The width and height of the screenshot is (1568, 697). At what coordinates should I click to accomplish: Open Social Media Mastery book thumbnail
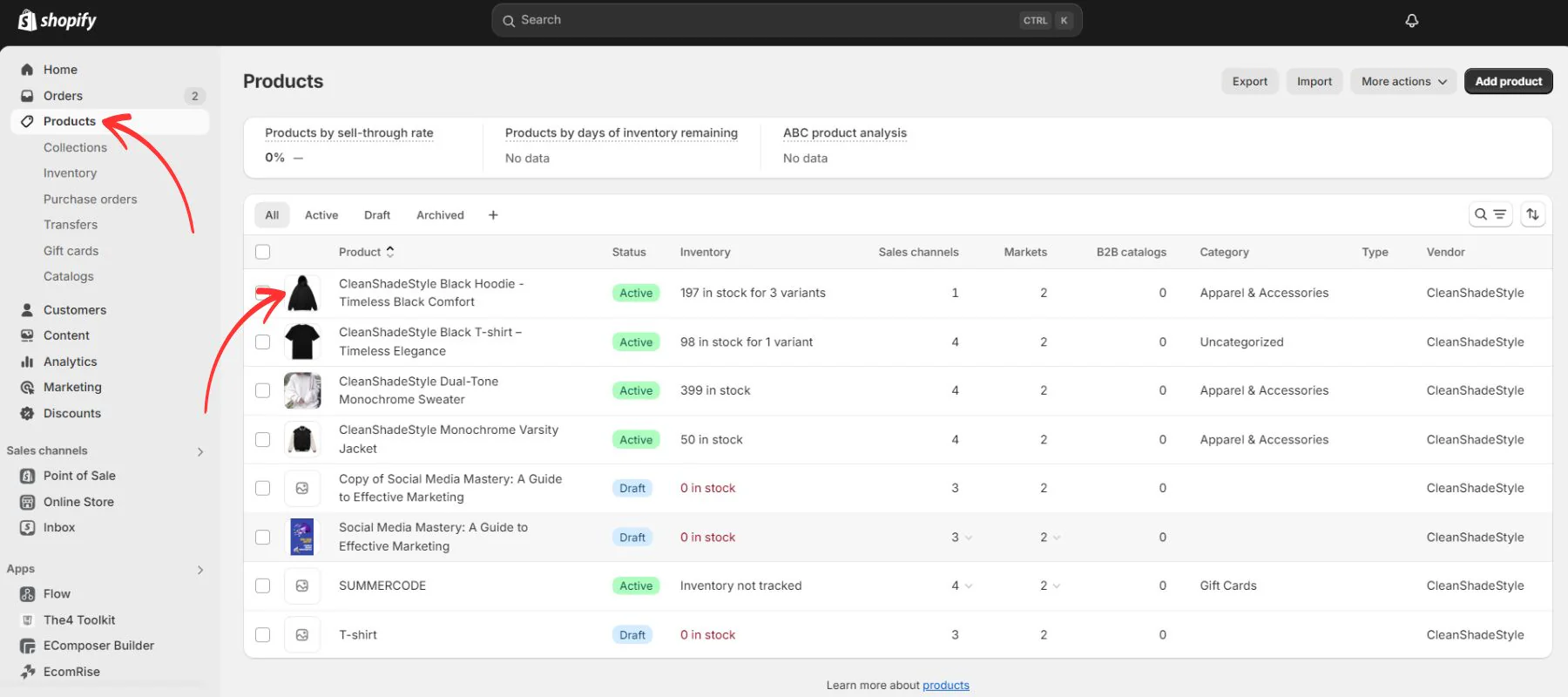click(302, 538)
